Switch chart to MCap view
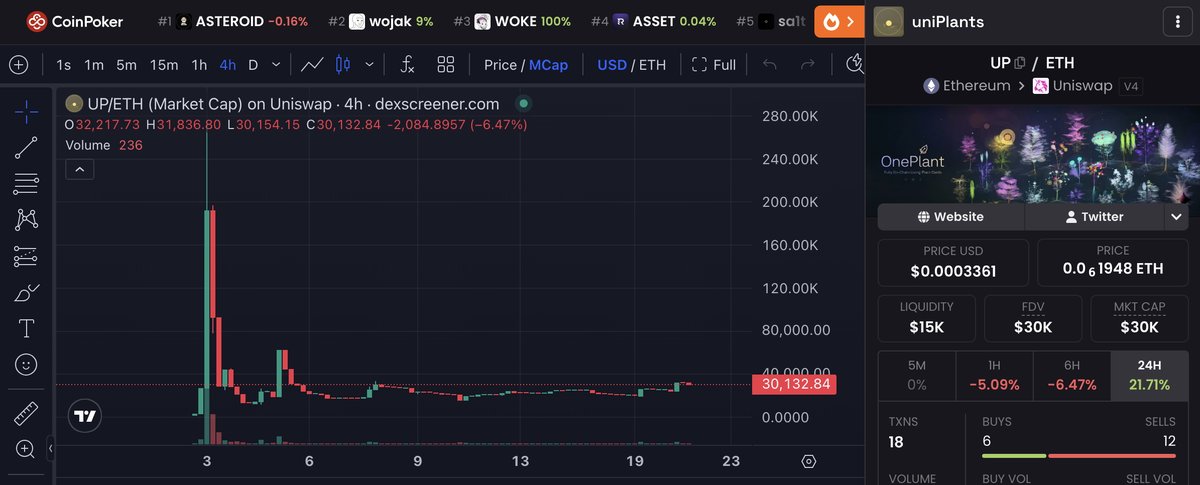This screenshot has width=1200, height=485. click(x=548, y=65)
